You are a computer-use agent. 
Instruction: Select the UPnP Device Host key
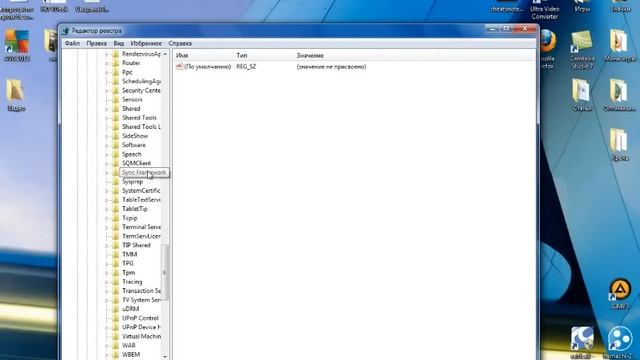[141, 327]
